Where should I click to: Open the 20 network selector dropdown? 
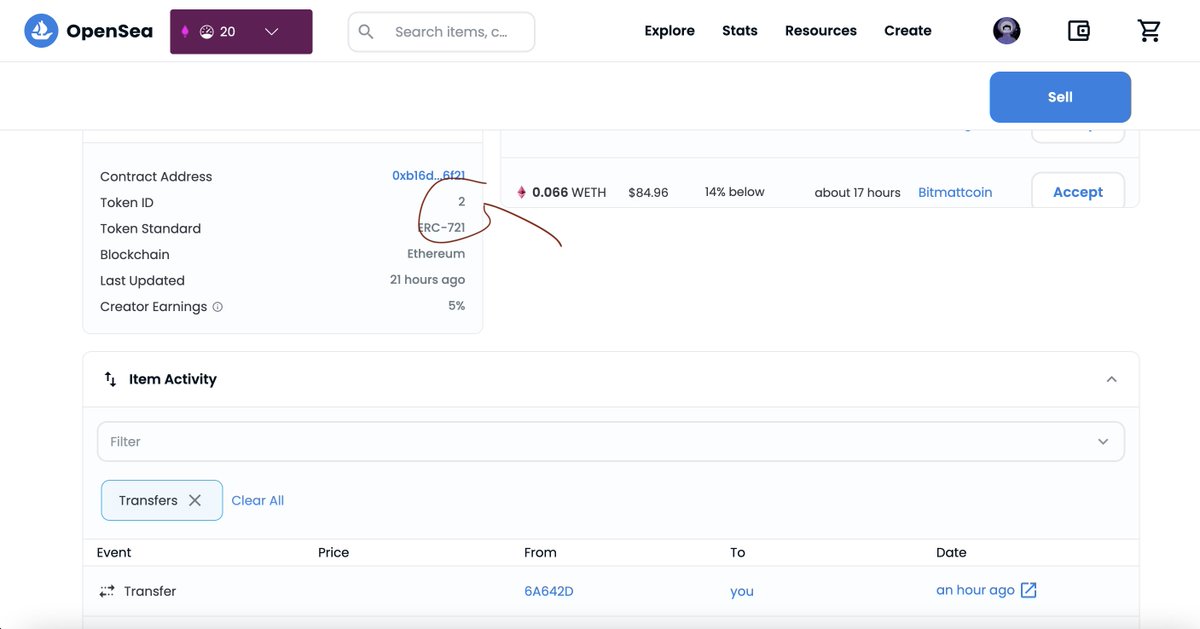tap(241, 31)
